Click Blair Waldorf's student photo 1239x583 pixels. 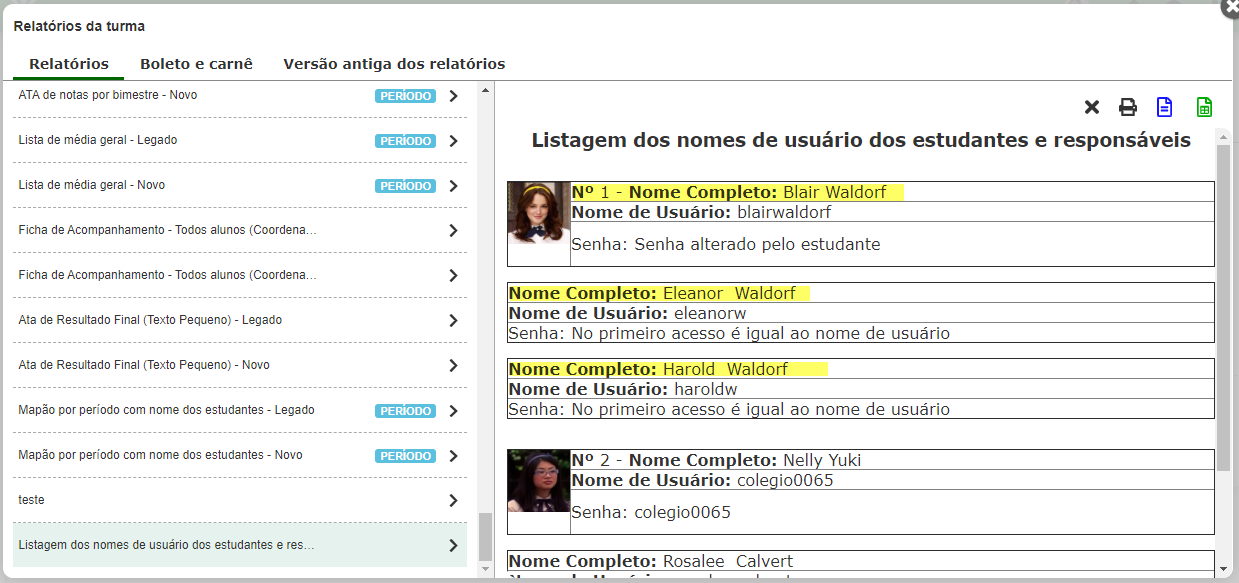[539, 213]
